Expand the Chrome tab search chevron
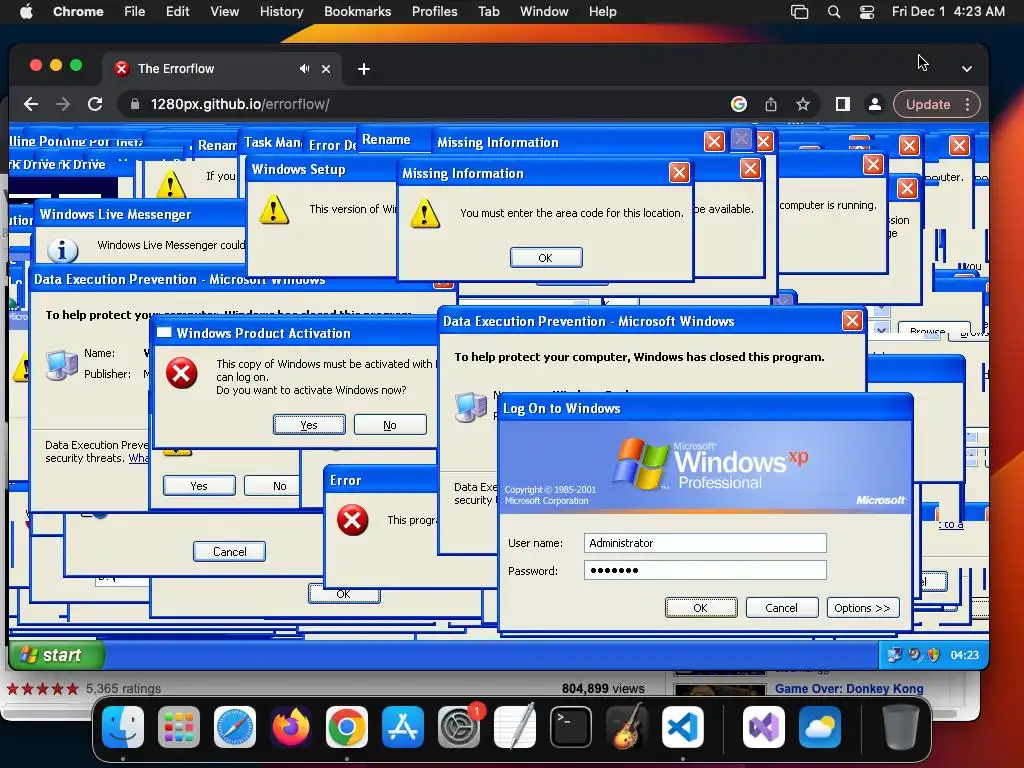This screenshot has width=1024, height=768. [967, 69]
